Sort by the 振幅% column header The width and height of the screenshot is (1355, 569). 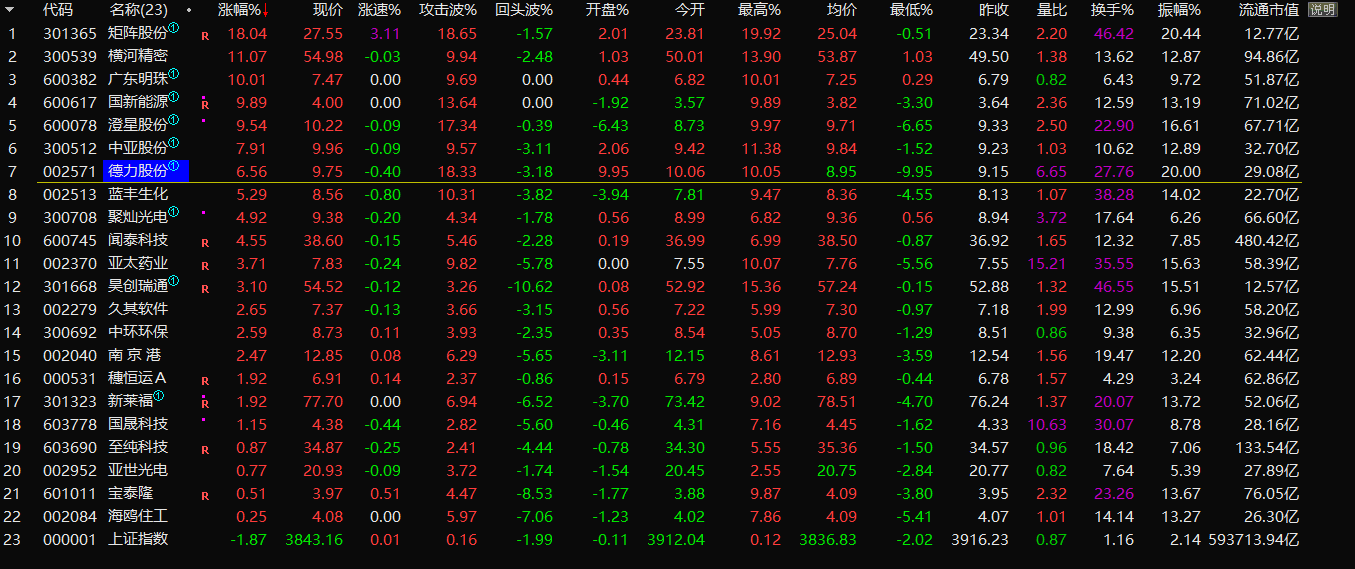click(1179, 10)
